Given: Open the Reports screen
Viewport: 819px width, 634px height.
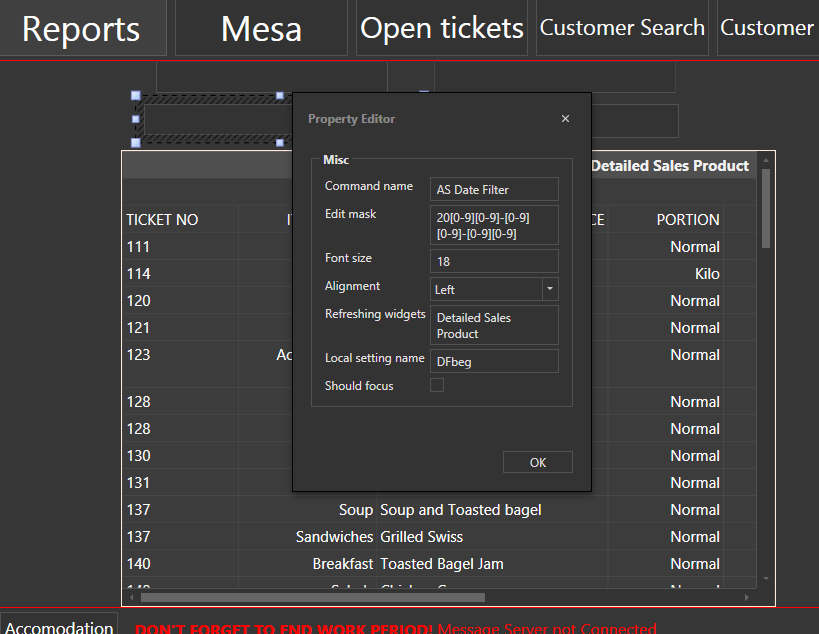Looking at the screenshot, I should coord(82,28).
